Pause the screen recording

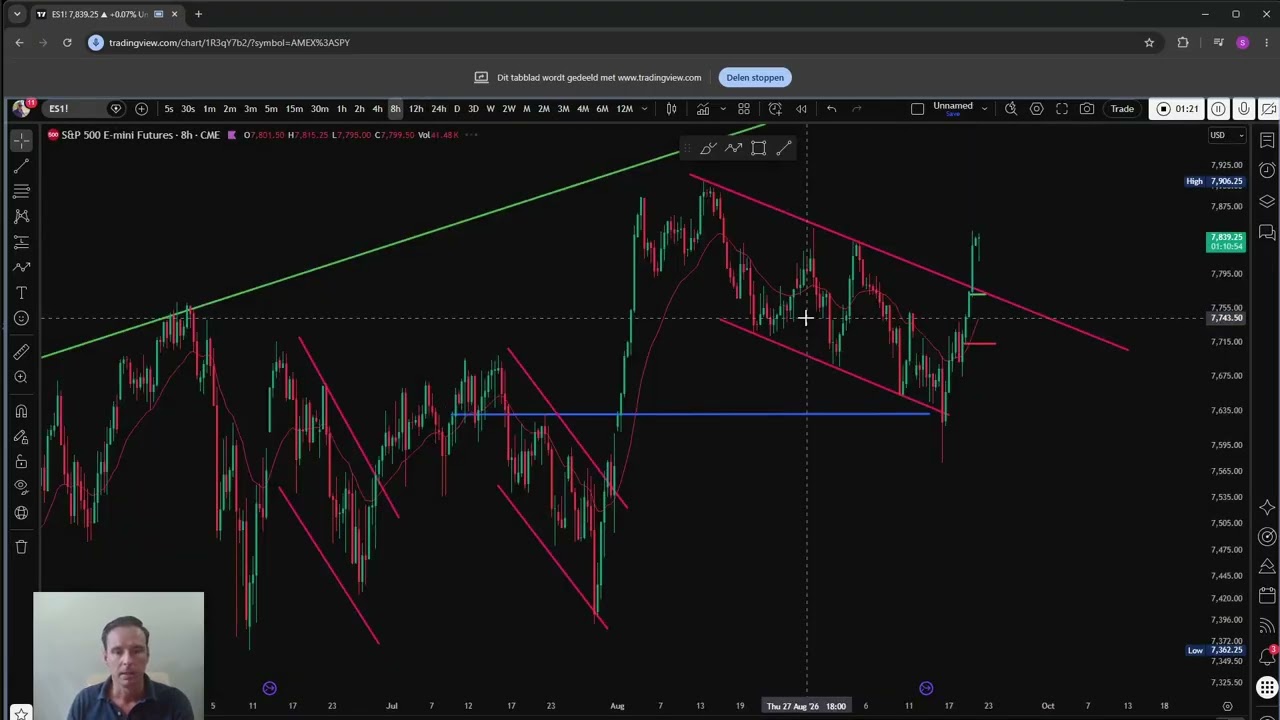pyautogui.click(x=1218, y=108)
